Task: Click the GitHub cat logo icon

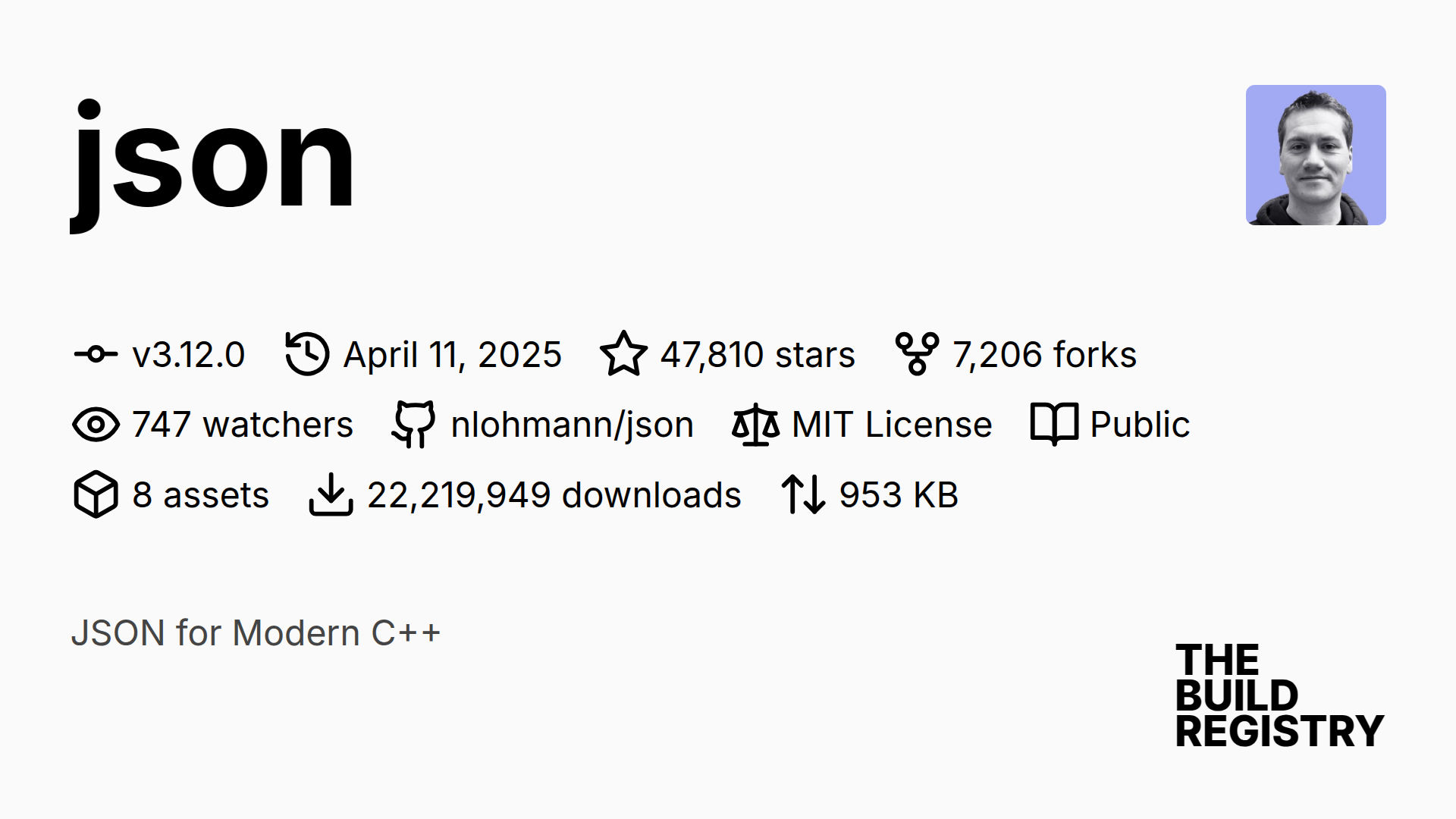Action: point(414,425)
